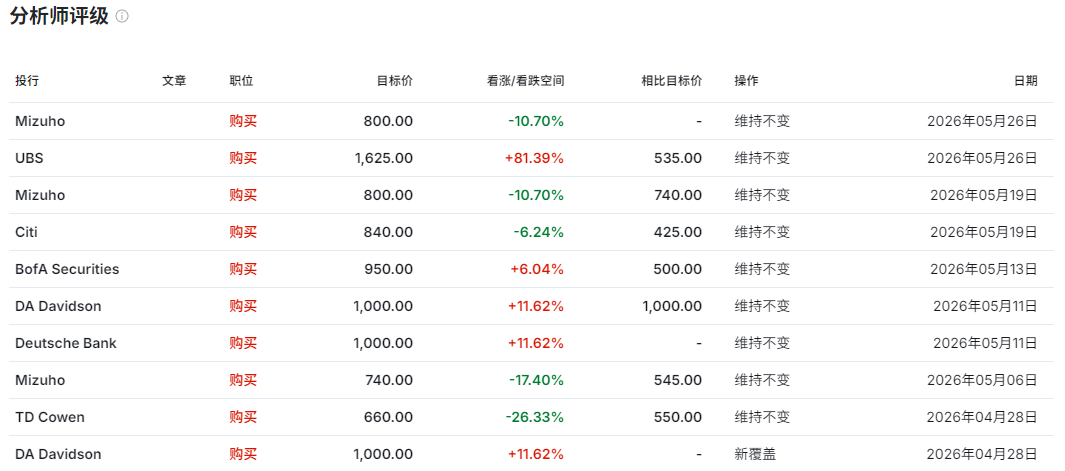Select DA Davidson in the 2026年05月11日 row

(x=58, y=306)
